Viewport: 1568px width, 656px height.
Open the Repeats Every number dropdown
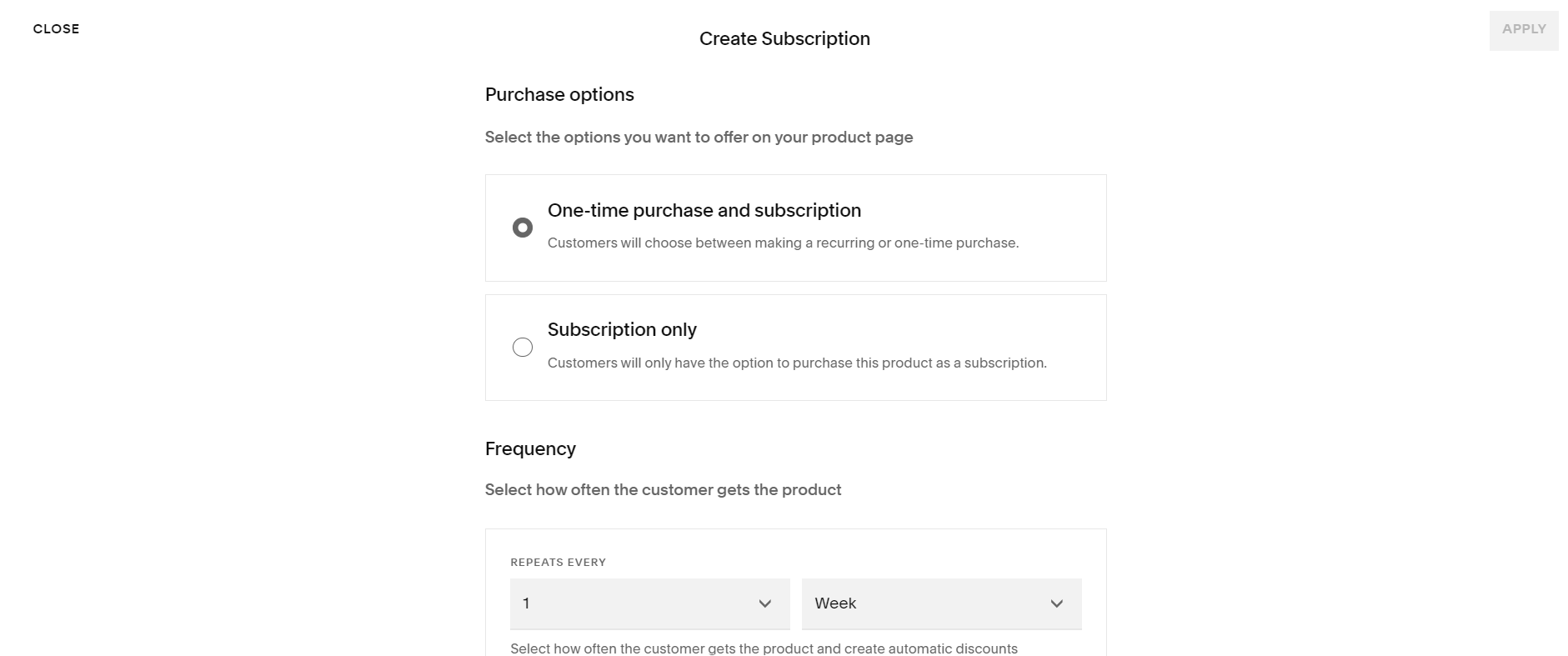click(x=649, y=603)
